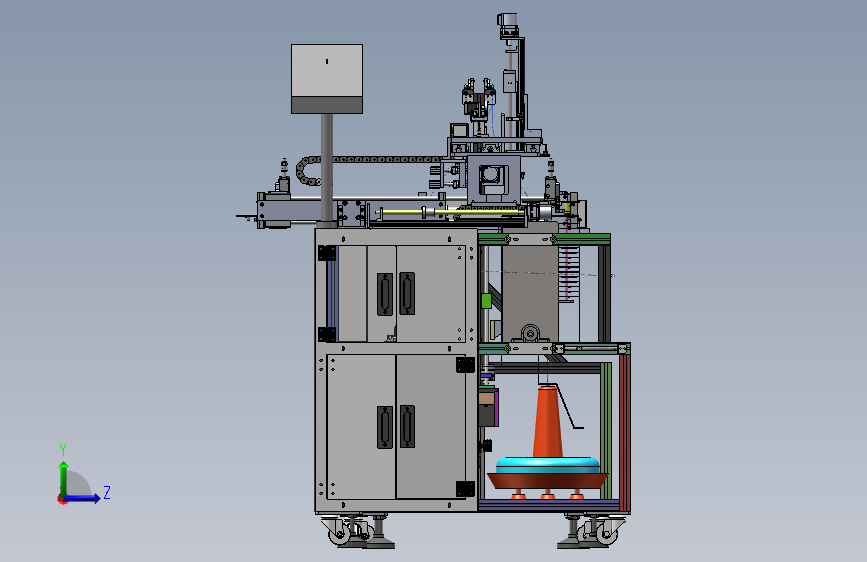This screenshot has height=562, width=867.
Task: Click the red origin dot of the axis triad
Action: (x=62, y=499)
